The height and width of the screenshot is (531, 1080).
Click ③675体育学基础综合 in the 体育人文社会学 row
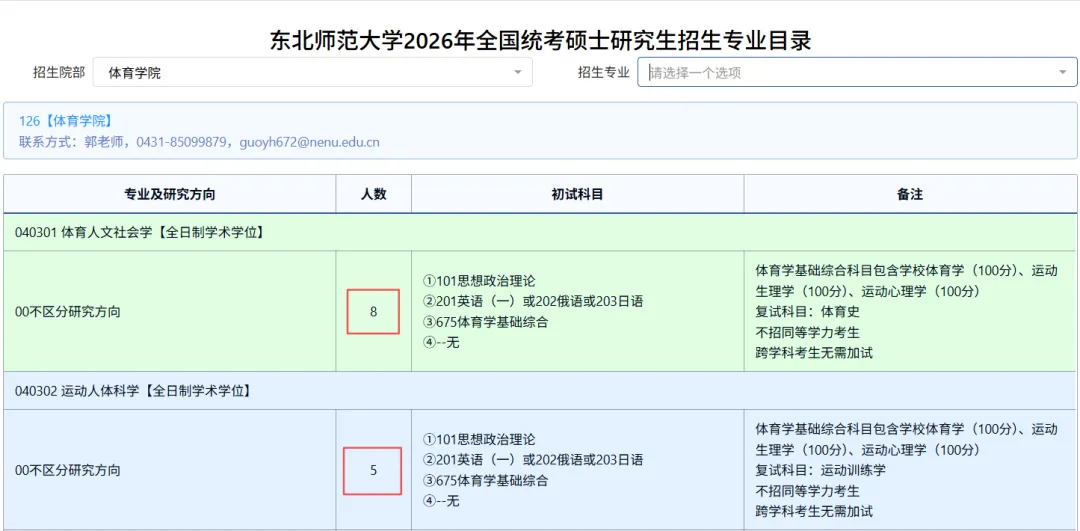pyautogui.click(x=485, y=322)
